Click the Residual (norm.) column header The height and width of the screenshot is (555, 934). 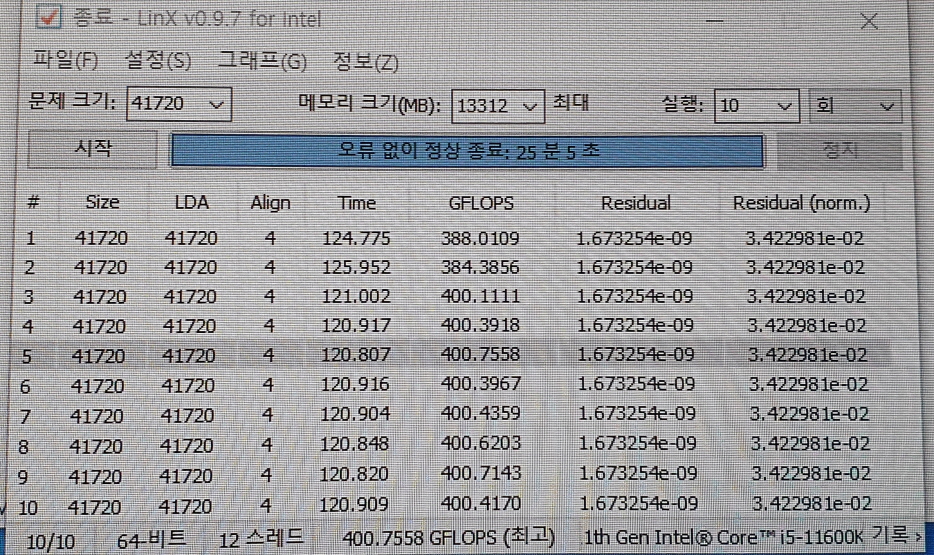[801, 203]
